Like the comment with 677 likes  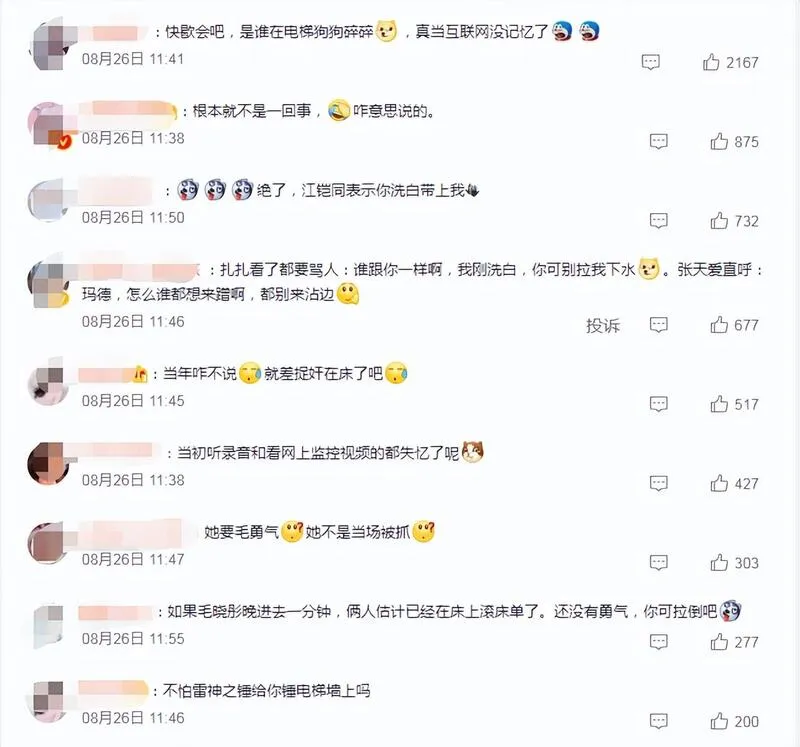pos(719,325)
